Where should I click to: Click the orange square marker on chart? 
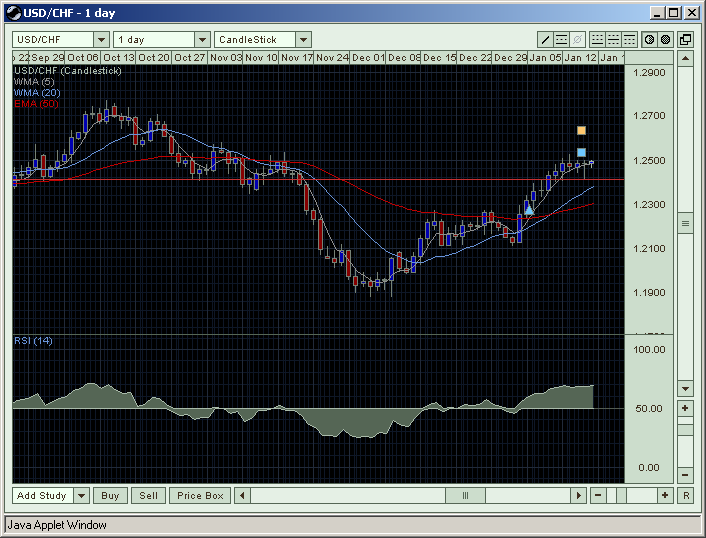[x=581, y=130]
